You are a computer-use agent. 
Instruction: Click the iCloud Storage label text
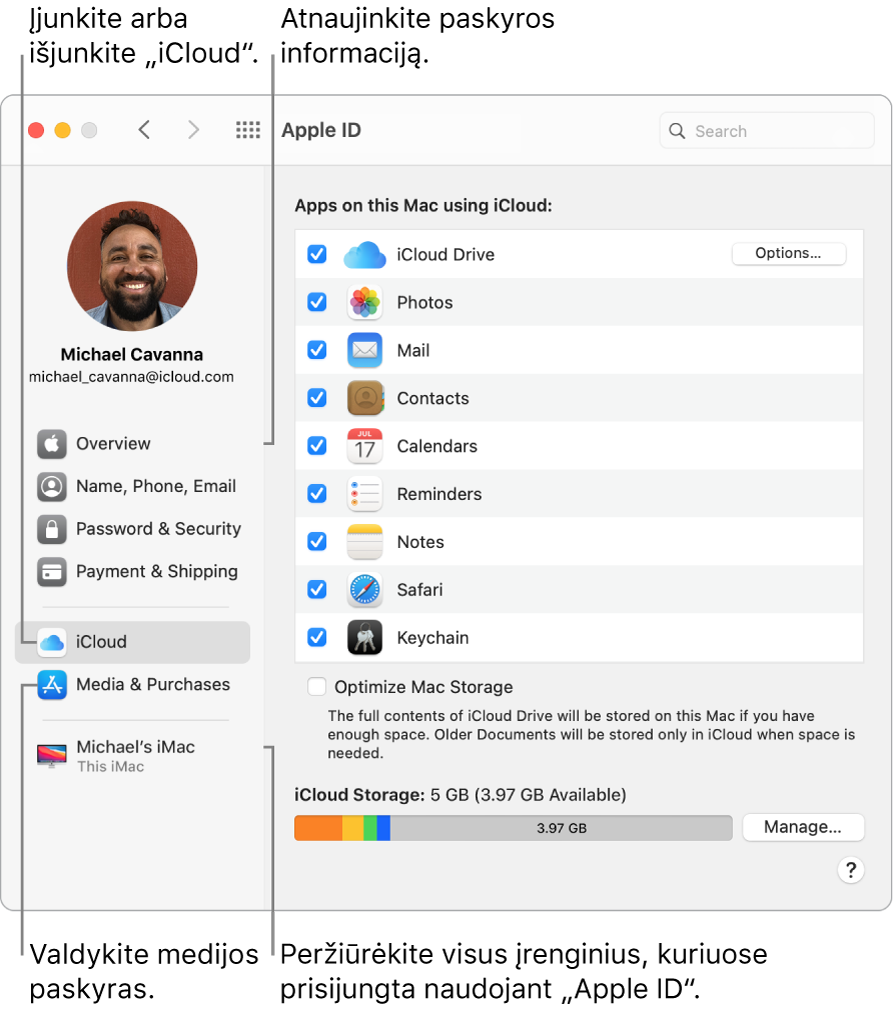pos(359,795)
